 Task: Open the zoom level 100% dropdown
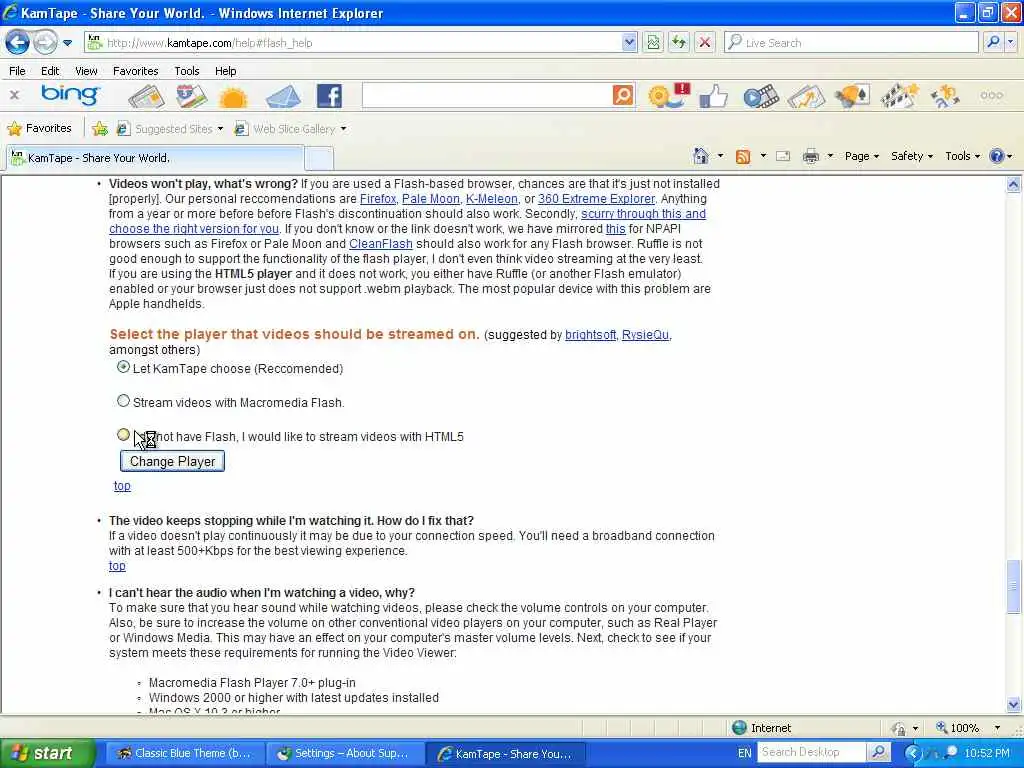pos(997,728)
